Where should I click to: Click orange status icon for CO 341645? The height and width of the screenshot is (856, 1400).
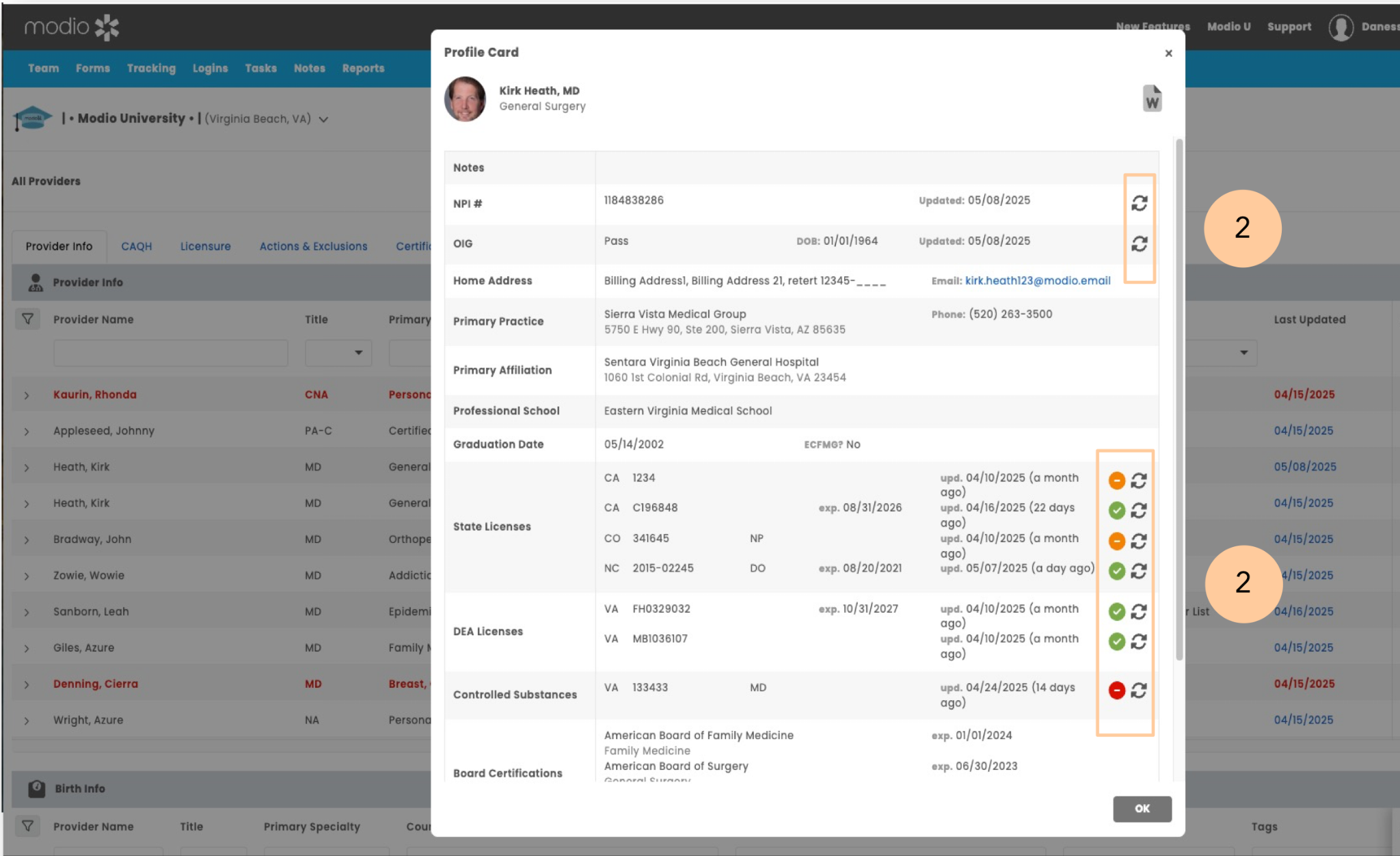1116,541
